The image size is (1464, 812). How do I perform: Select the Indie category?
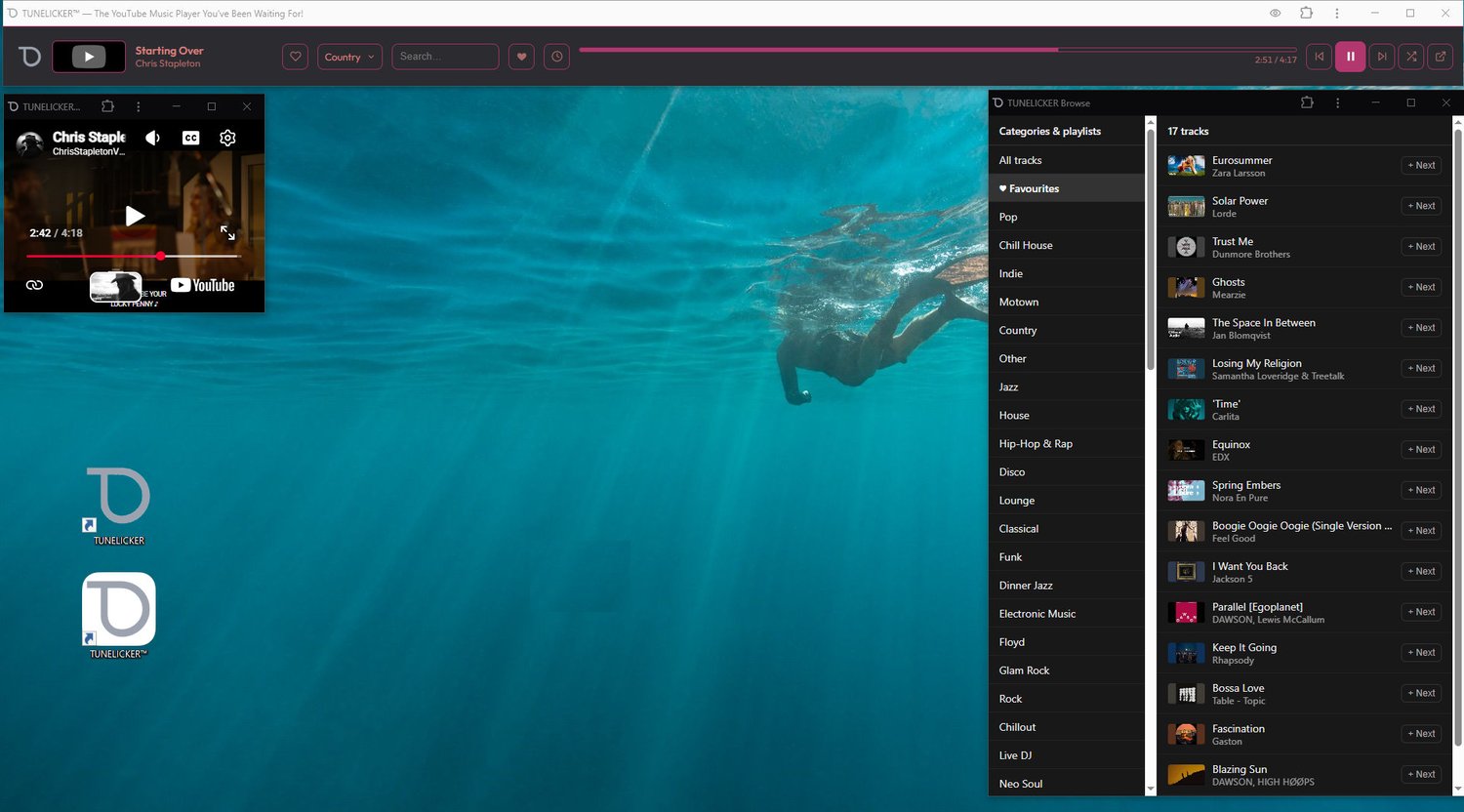[1067, 273]
